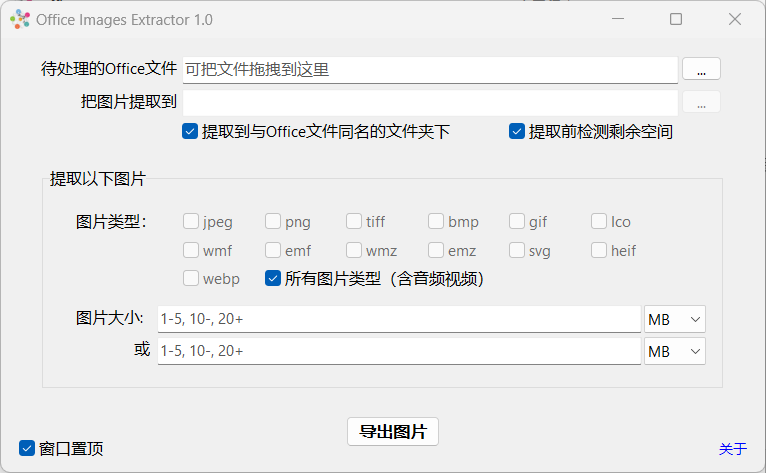The width and height of the screenshot is (766, 473).
Task: Click the second image size range field
Action: (399, 351)
